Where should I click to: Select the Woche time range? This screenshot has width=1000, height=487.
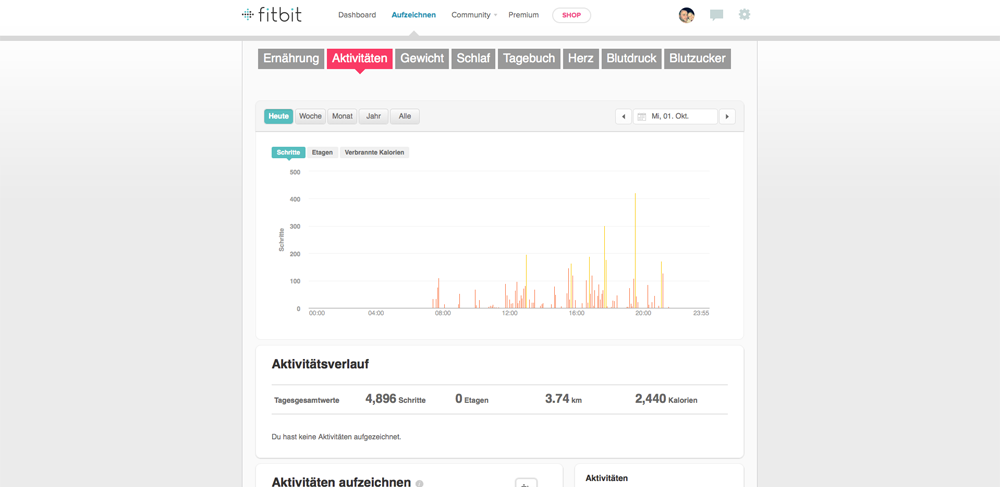(x=310, y=116)
